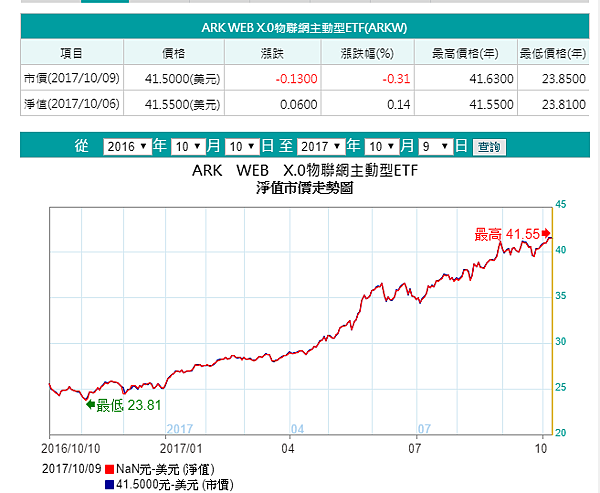The height and width of the screenshot is (493, 600).
Task: Click the y-axis label 45
Action: coord(561,204)
